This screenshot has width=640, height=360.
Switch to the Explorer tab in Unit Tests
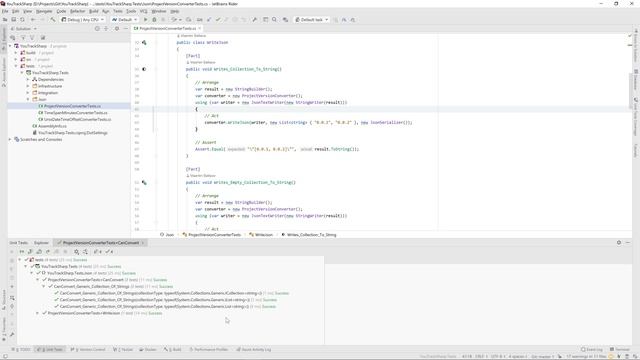click(x=41, y=243)
